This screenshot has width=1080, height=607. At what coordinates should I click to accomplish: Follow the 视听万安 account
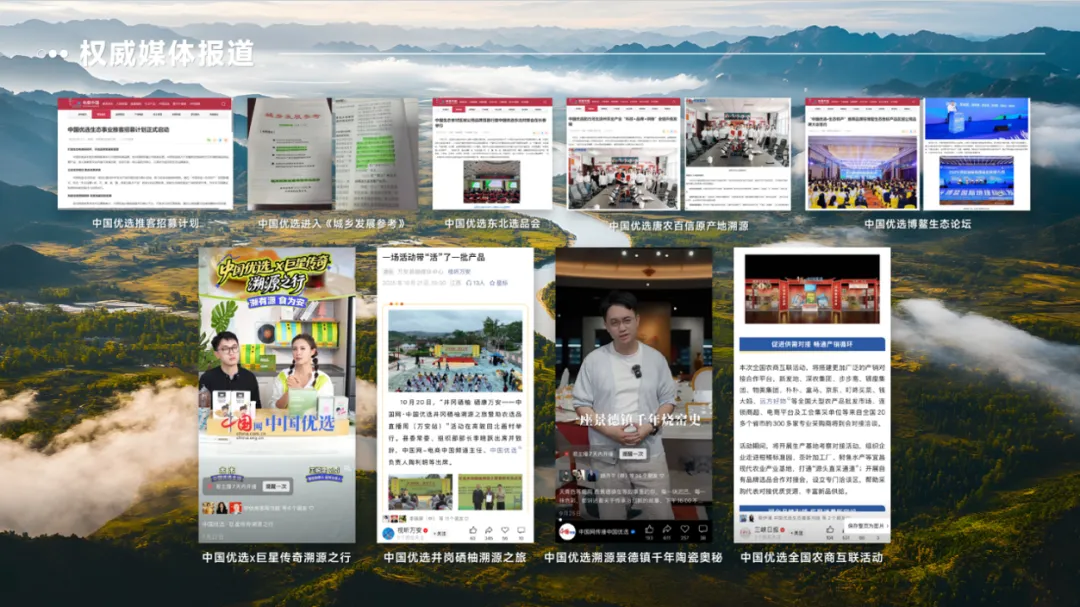click(439, 533)
